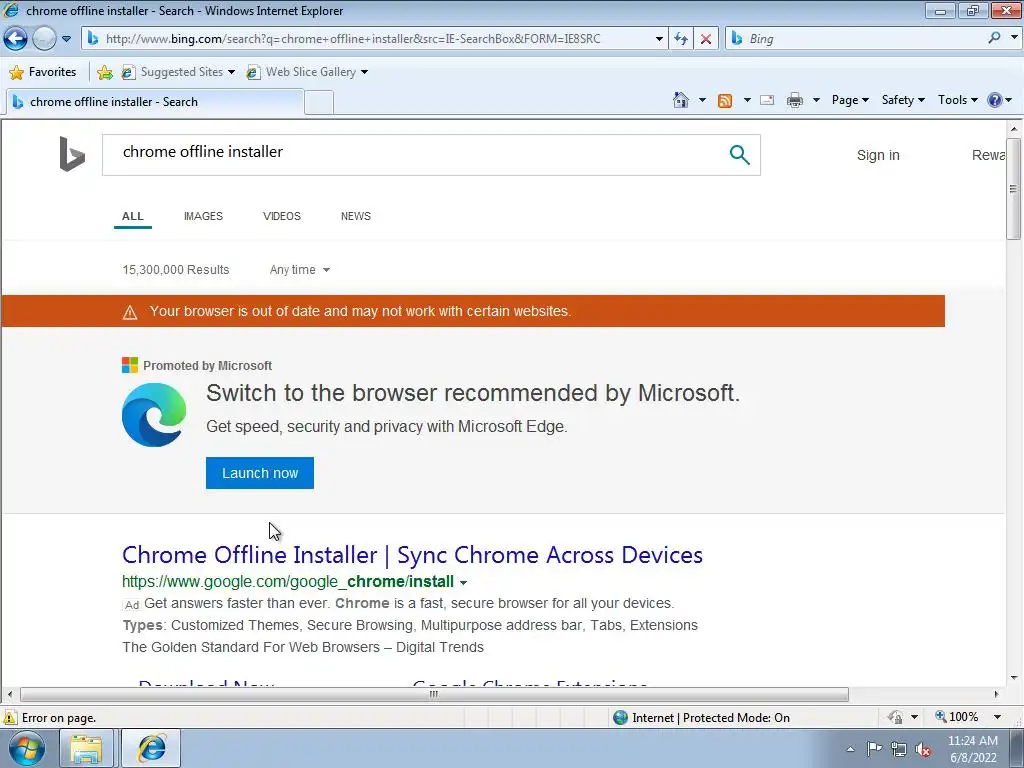Click the out of date browser warning banner
This screenshot has height=768, width=1024.
pyautogui.click(x=473, y=311)
